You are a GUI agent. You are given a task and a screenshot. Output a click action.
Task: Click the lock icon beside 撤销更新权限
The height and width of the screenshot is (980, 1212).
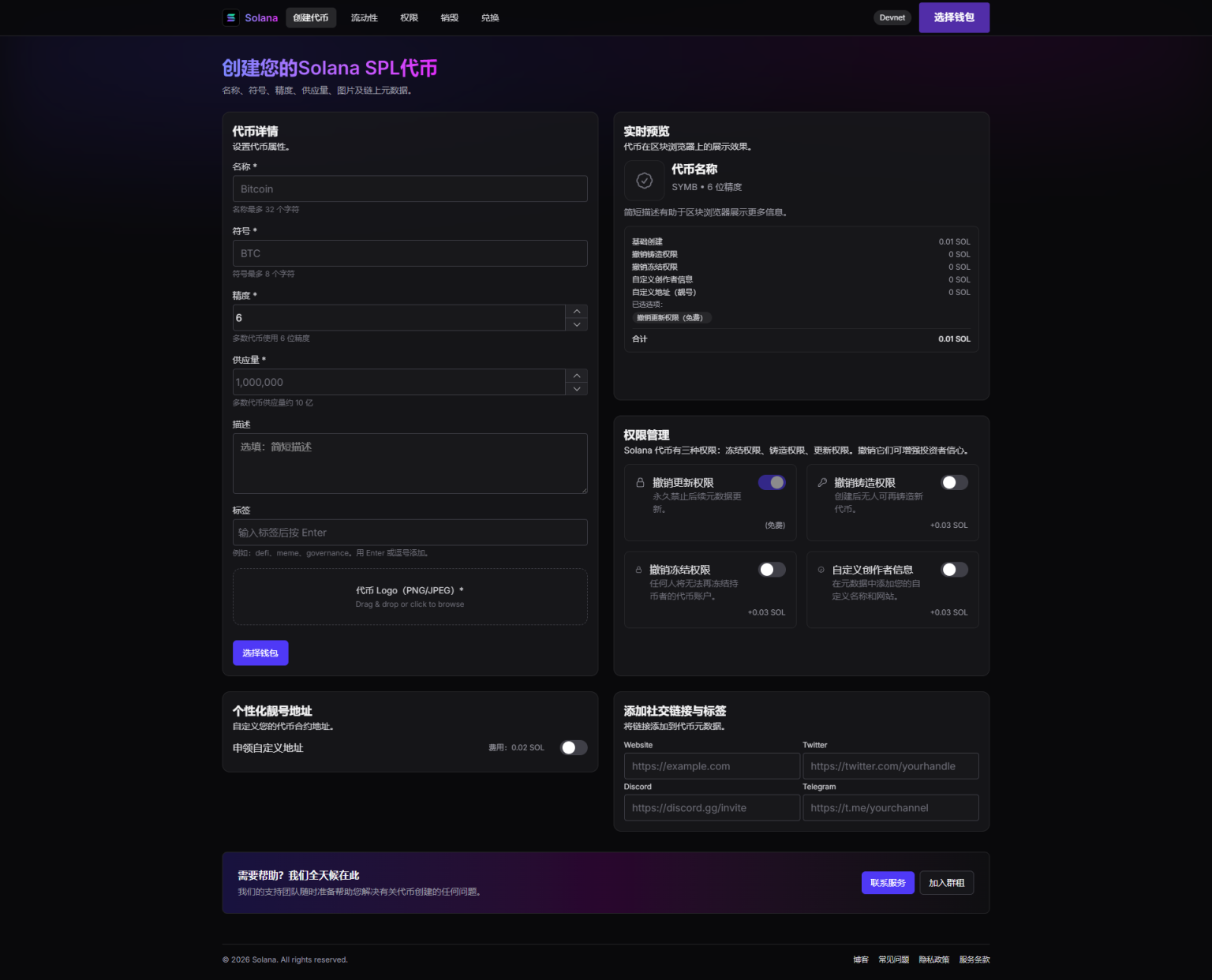click(640, 482)
